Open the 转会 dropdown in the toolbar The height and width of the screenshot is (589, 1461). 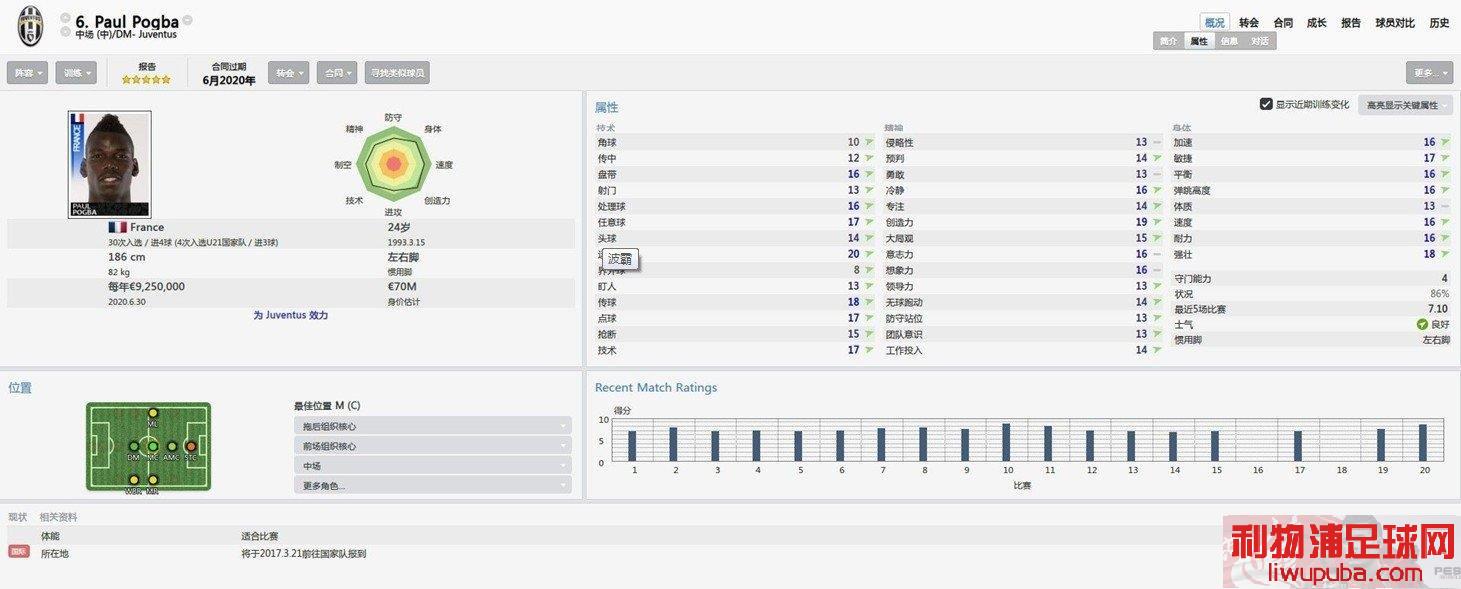[288, 73]
